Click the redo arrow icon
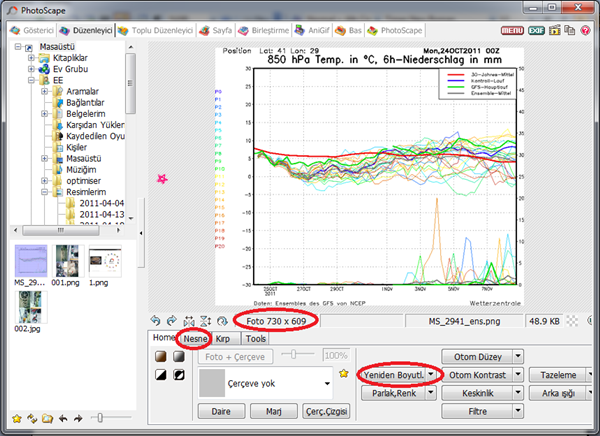The image size is (600, 436). pyautogui.click(x=172, y=321)
